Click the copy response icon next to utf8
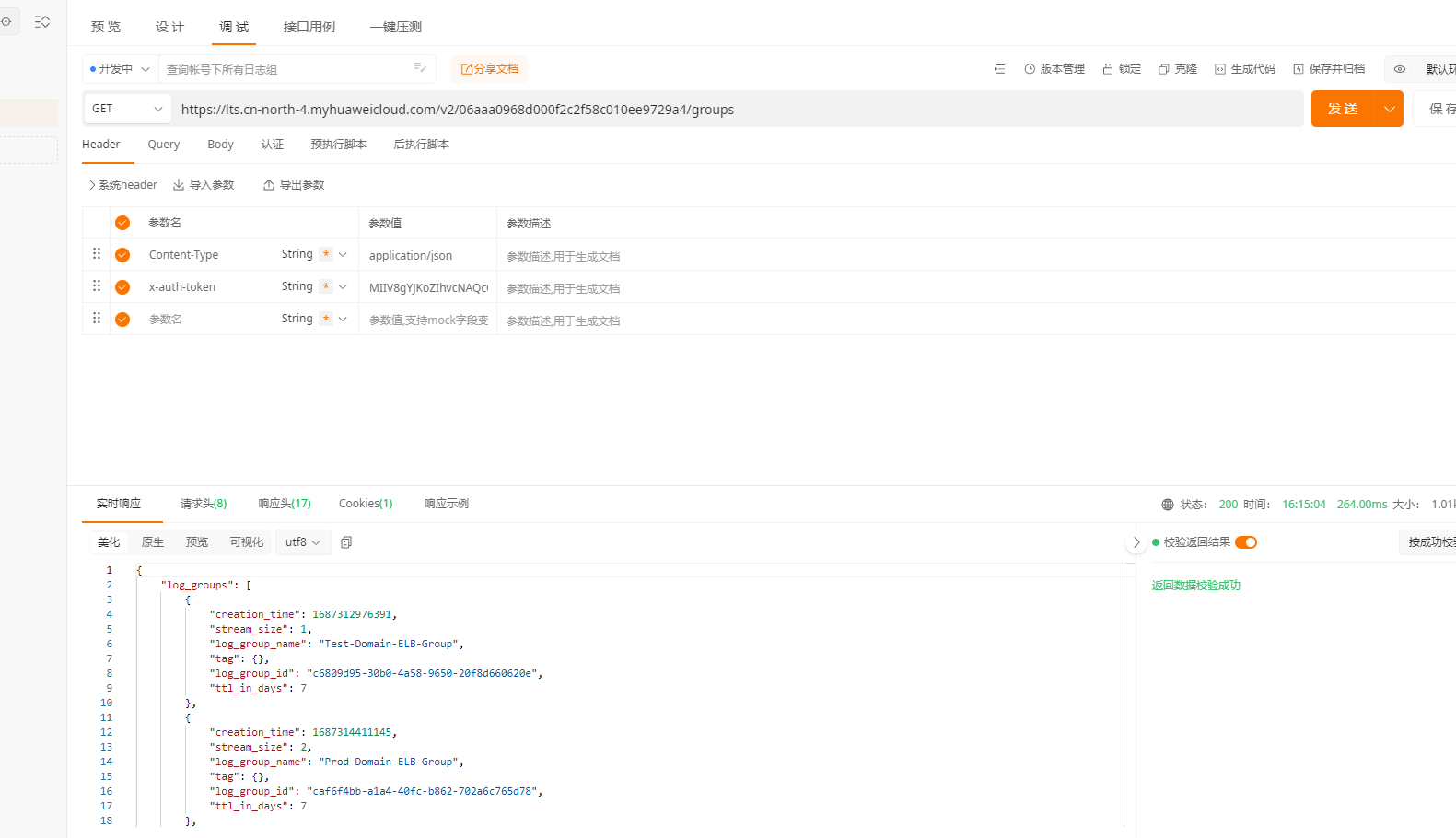The width and height of the screenshot is (1456, 838). (x=346, y=542)
